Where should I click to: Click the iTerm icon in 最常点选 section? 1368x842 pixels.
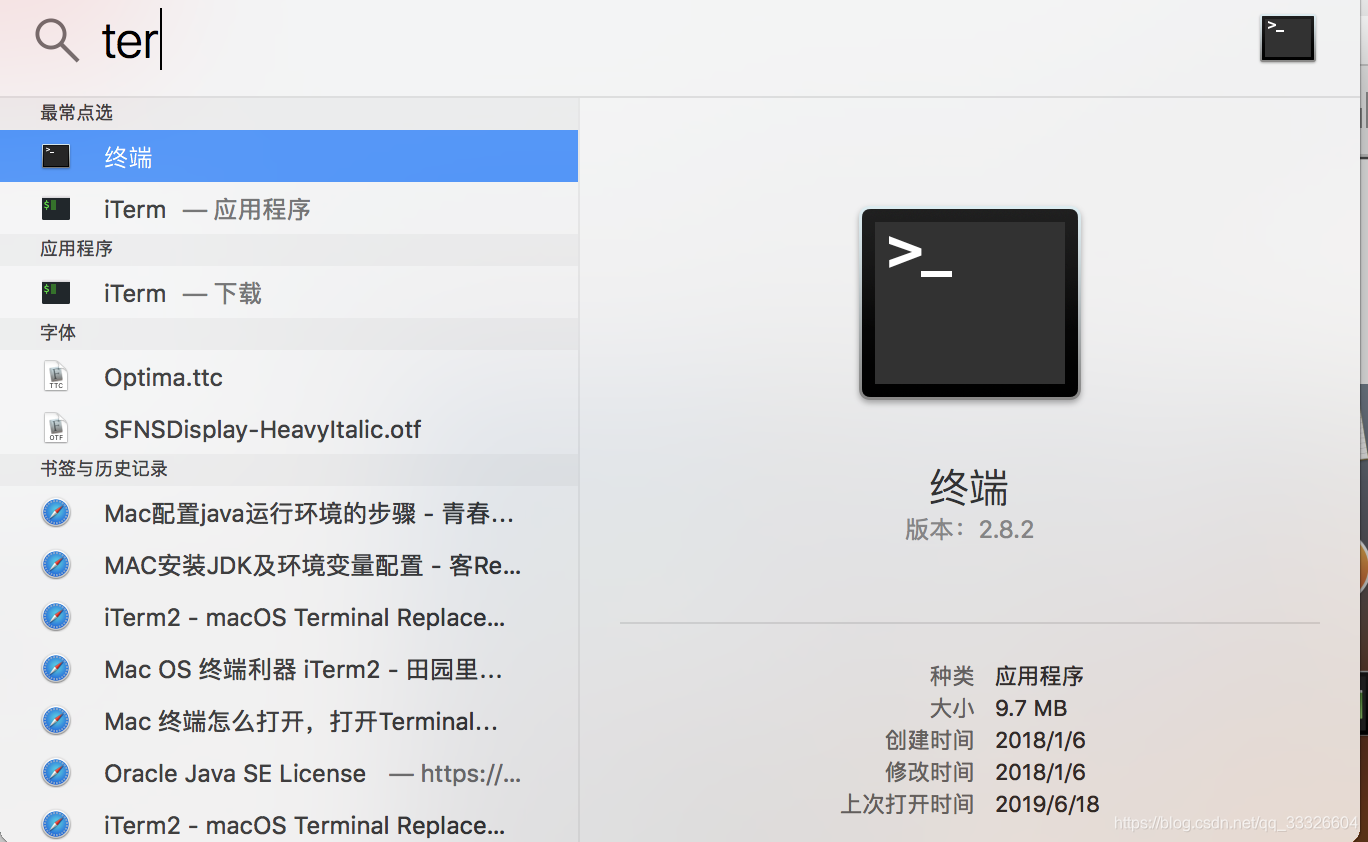coord(56,209)
